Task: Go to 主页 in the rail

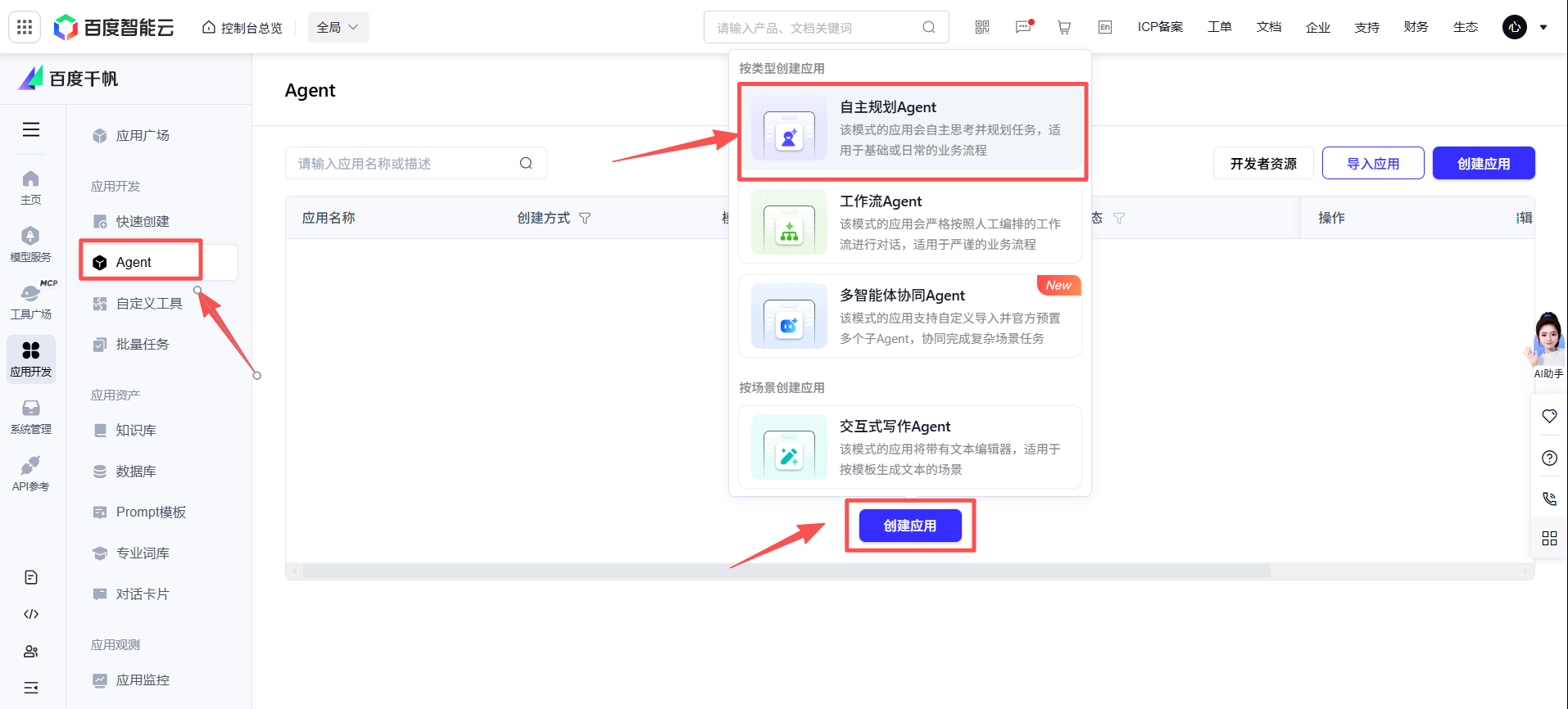Action: pyautogui.click(x=31, y=187)
